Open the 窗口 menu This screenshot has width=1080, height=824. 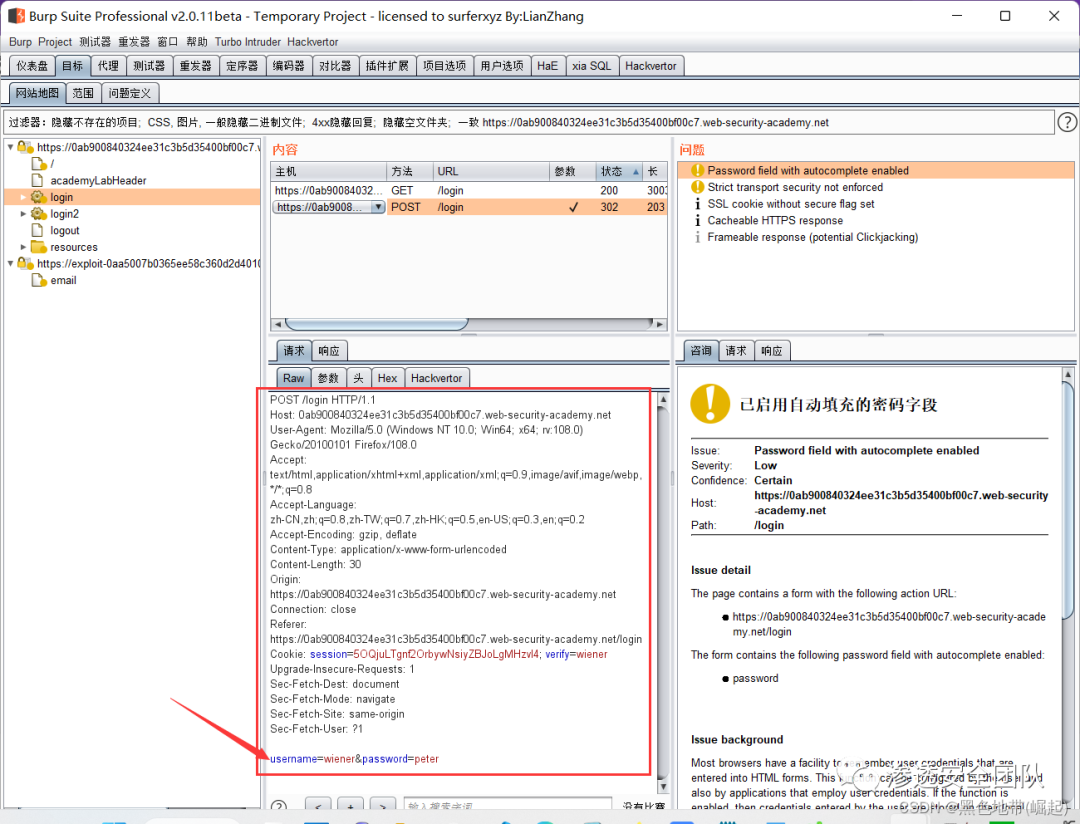pyautogui.click(x=167, y=42)
